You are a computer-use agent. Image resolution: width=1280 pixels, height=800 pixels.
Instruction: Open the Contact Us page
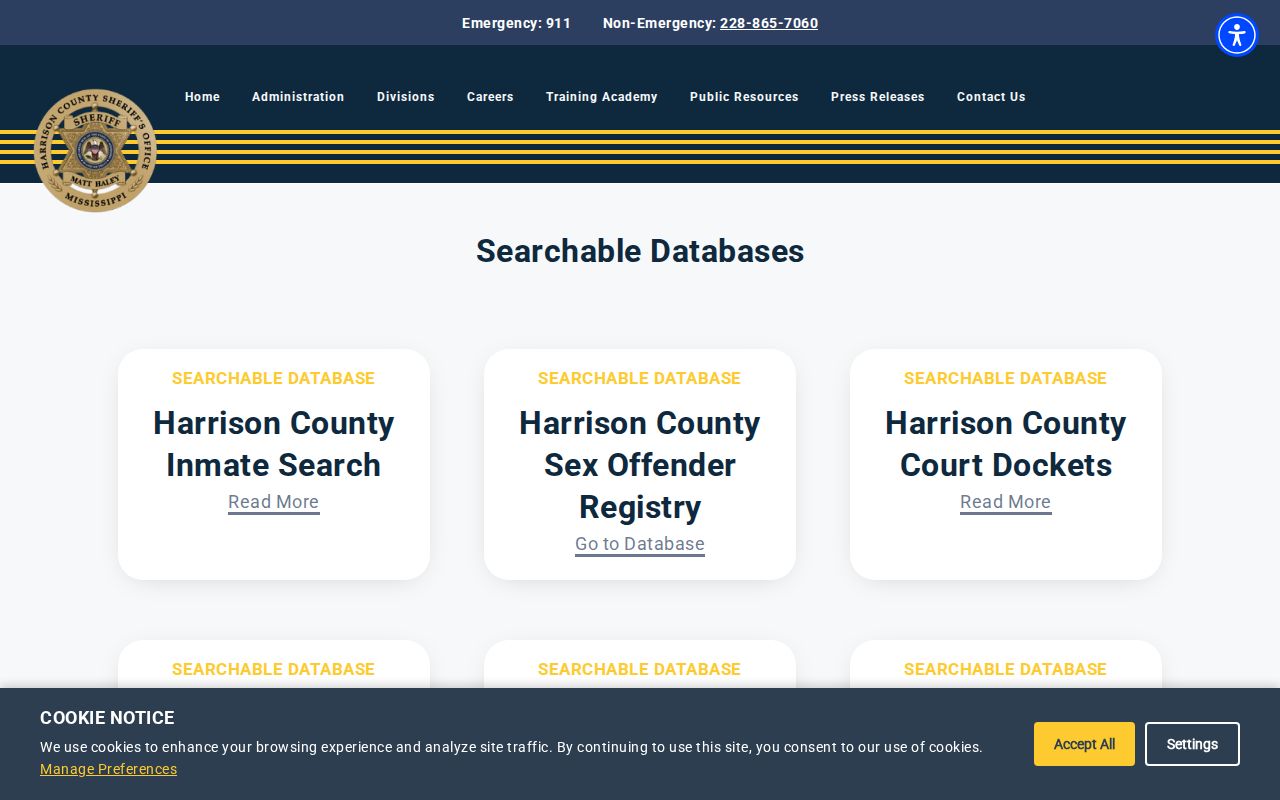(991, 97)
